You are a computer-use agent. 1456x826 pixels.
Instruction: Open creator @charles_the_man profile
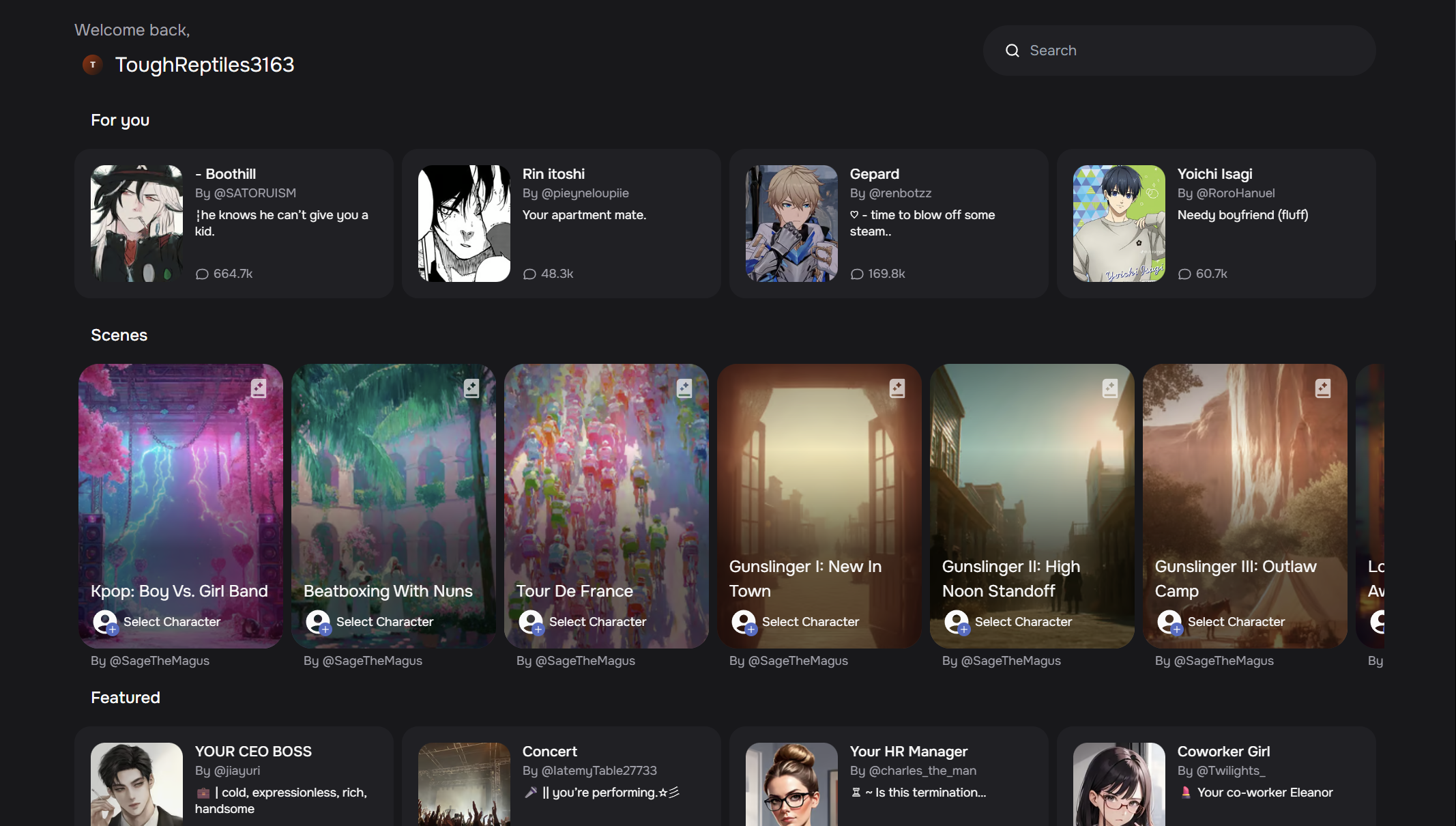click(x=922, y=771)
